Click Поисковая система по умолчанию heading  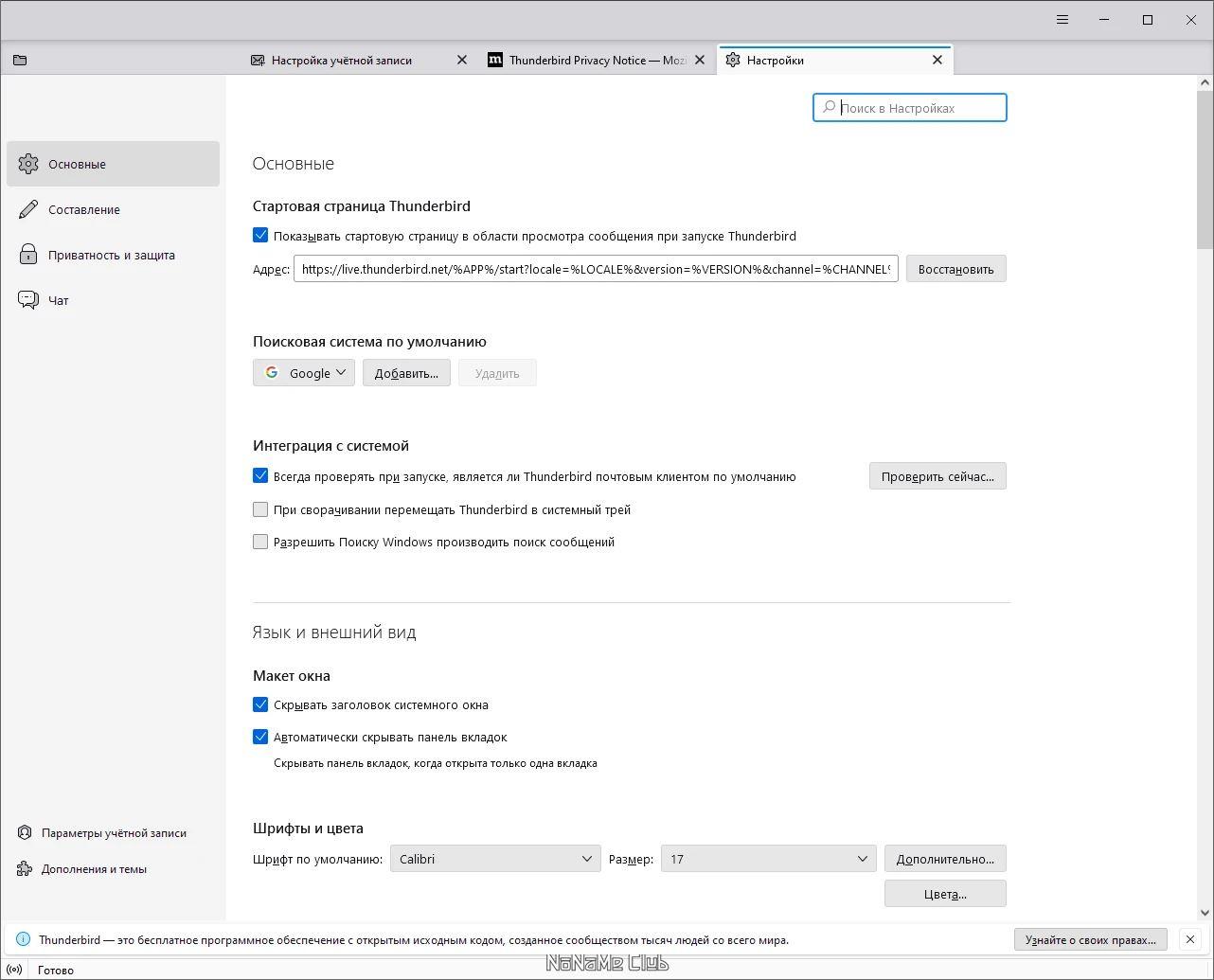coord(369,341)
